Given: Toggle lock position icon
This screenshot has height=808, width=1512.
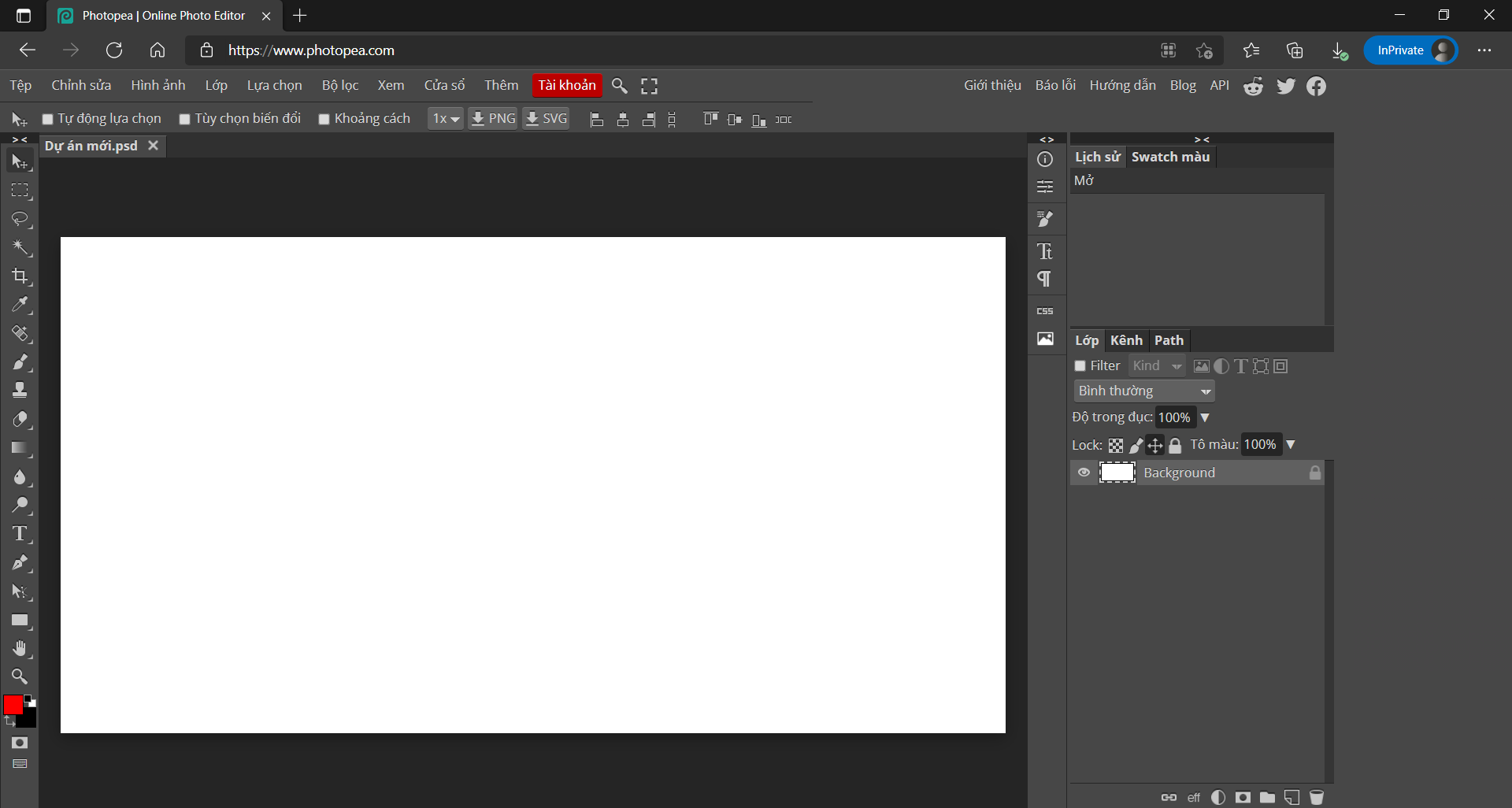Looking at the screenshot, I should click(x=1155, y=446).
